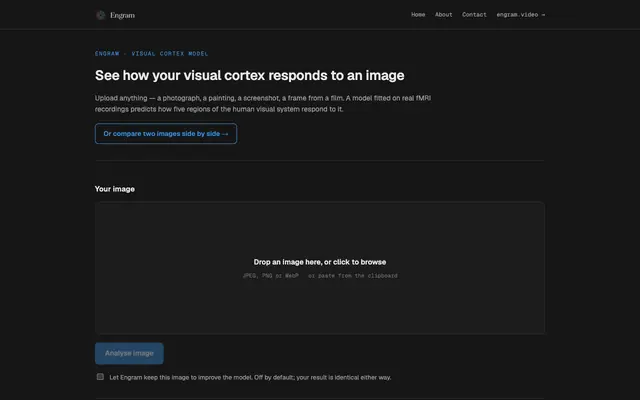640x400 pixels.
Task: Click 'Or compare two images side by side'
Action: (166, 133)
